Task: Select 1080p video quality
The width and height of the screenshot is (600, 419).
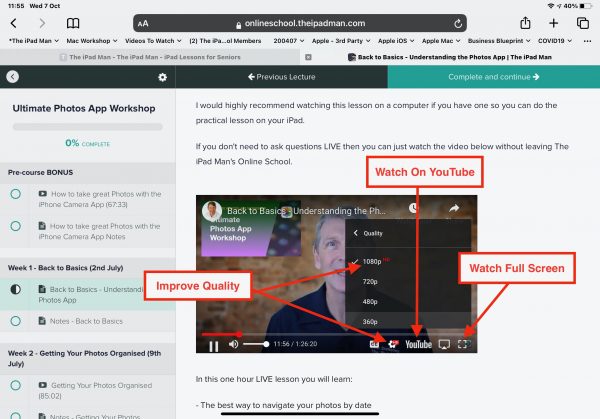Action: click(x=408, y=261)
